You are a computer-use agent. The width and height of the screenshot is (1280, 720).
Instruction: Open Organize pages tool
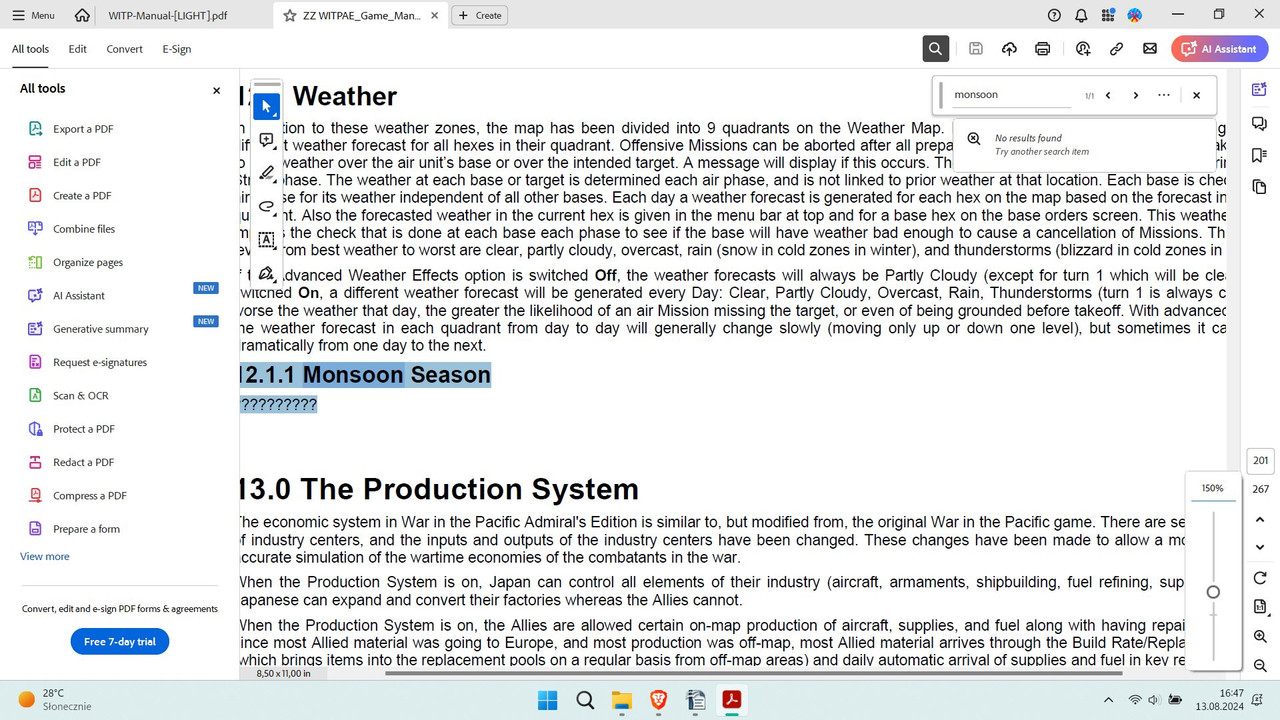[88, 262]
